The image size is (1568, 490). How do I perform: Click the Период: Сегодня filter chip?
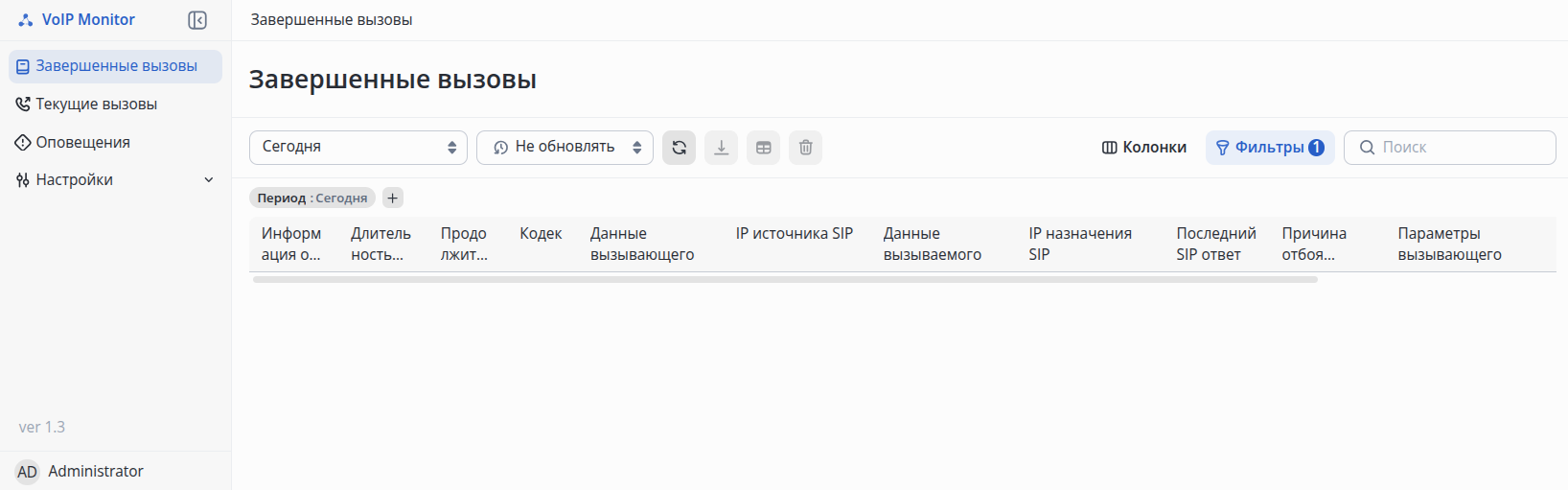pos(312,198)
